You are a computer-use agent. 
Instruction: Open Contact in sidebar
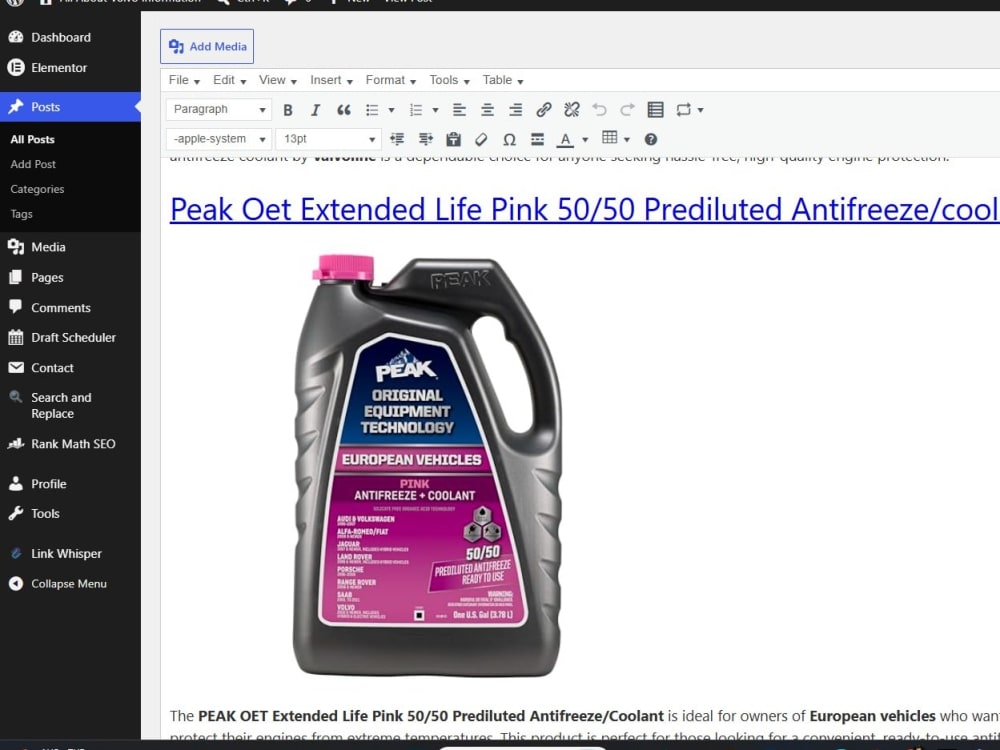pos(52,368)
